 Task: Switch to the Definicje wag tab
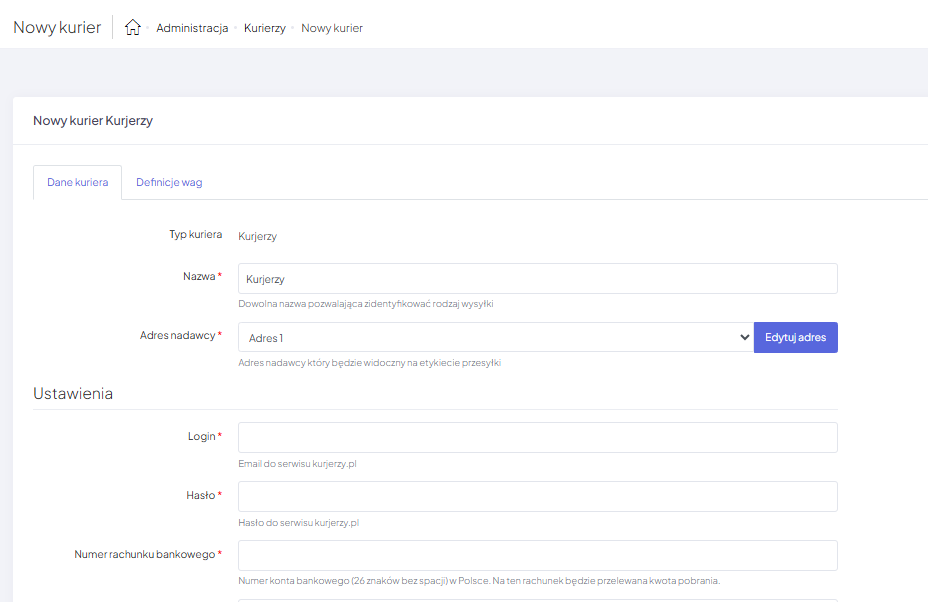tap(169, 182)
